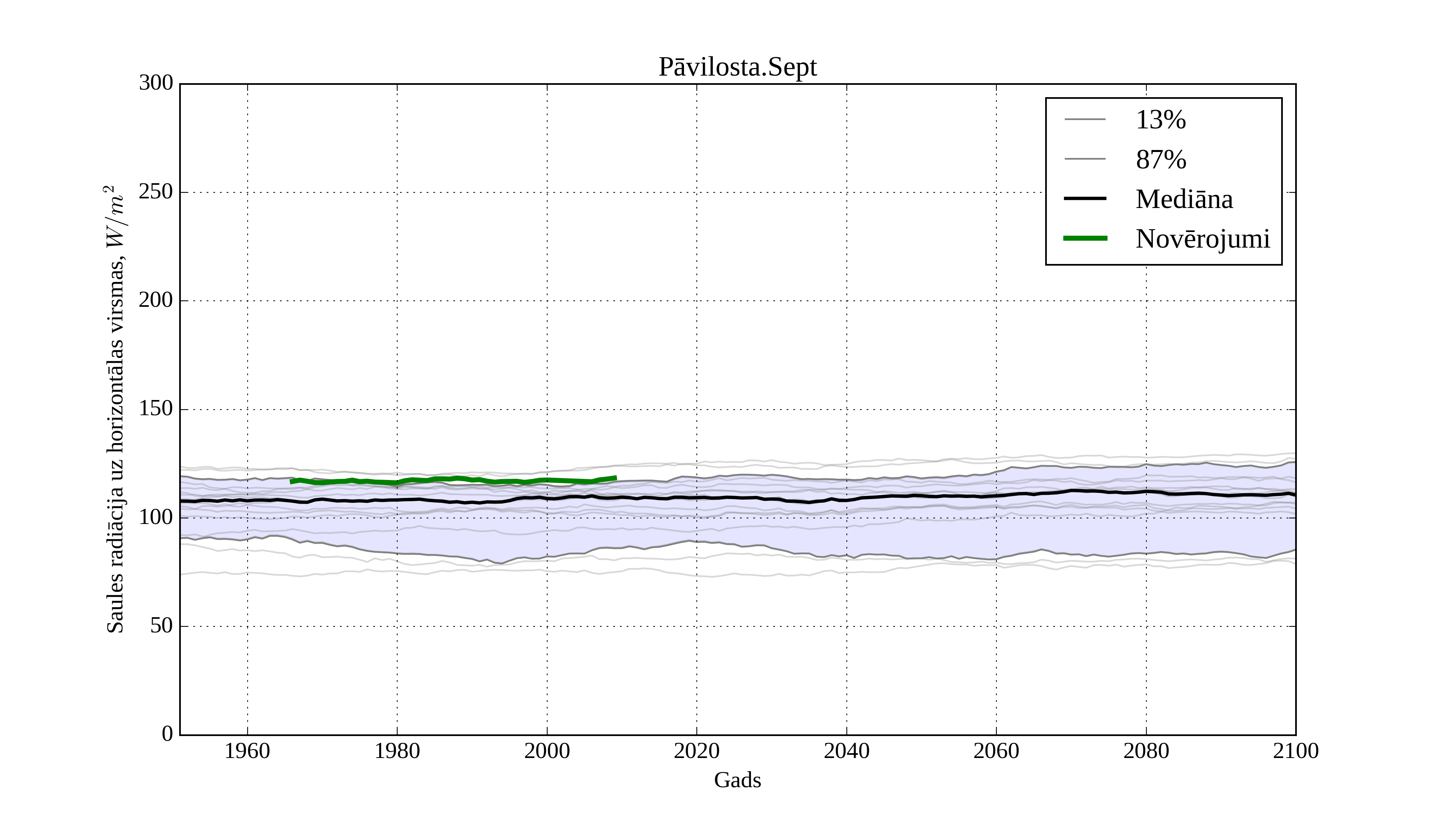Click the 1960 x-axis tick label
This screenshot has width=1440, height=840.
pyautogui.click(x=247, y=751)
